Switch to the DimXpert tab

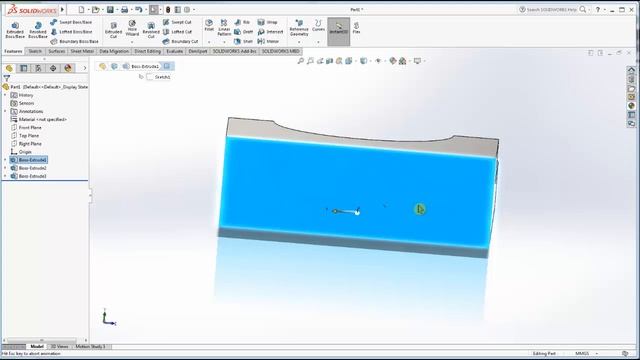click(198, 51)
